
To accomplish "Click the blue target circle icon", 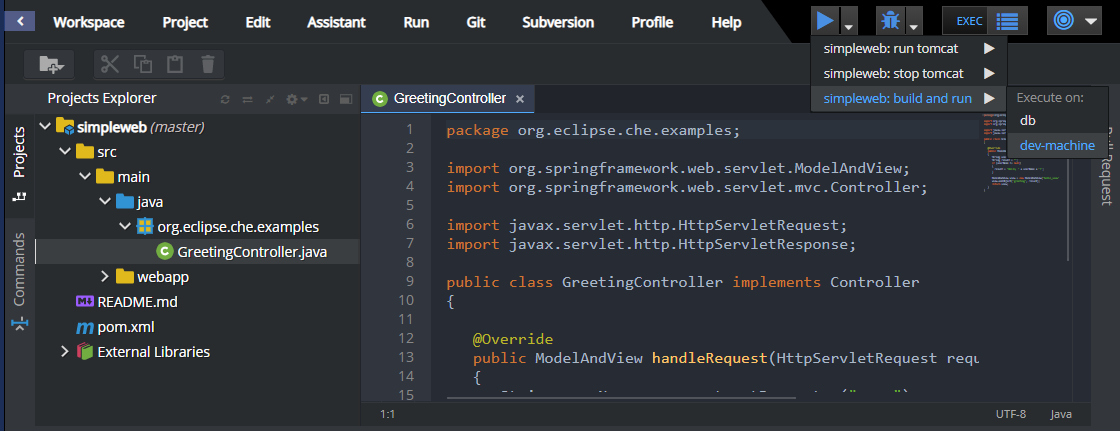I will point(1064,21).
